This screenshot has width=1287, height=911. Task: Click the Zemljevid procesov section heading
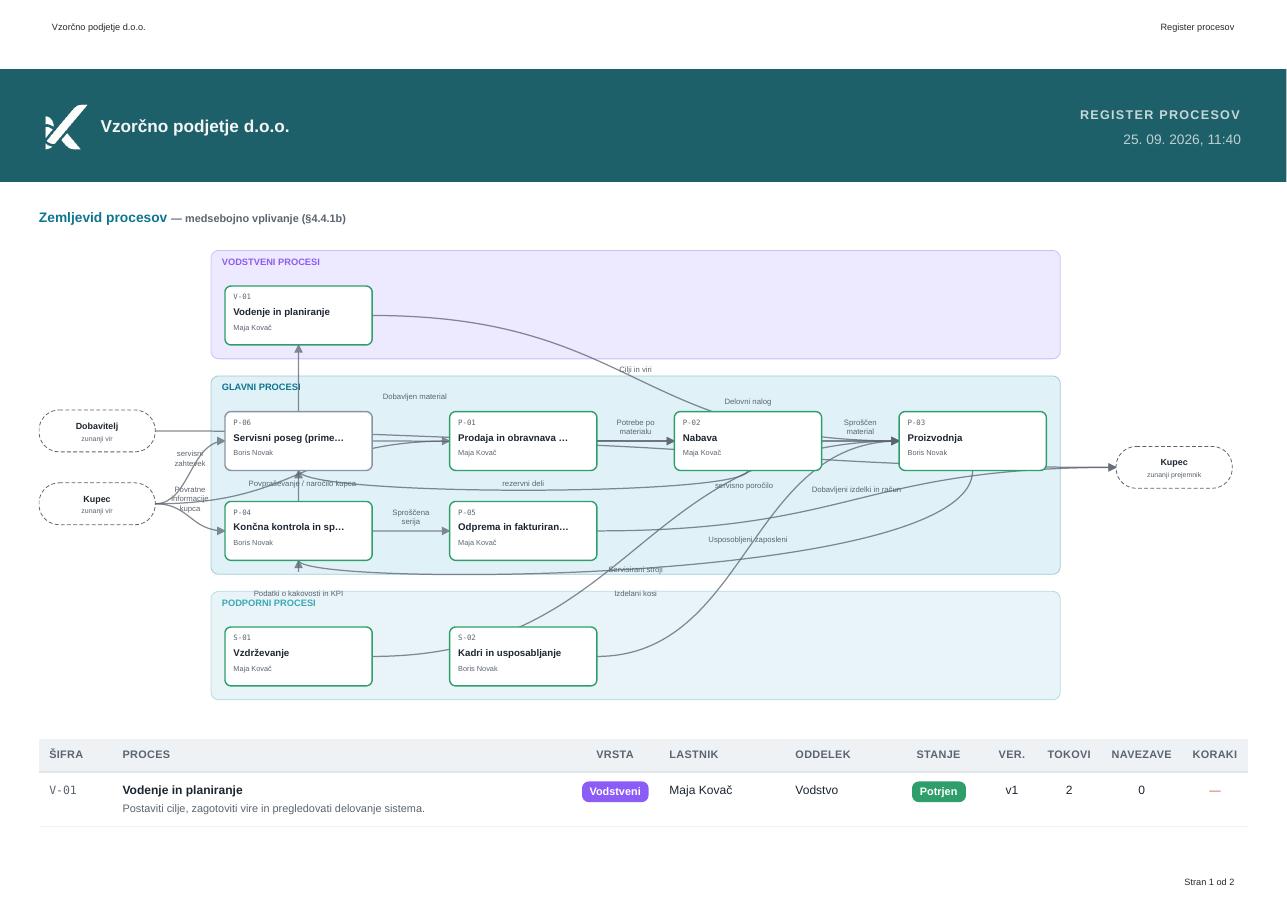click(x=103, y=217)
